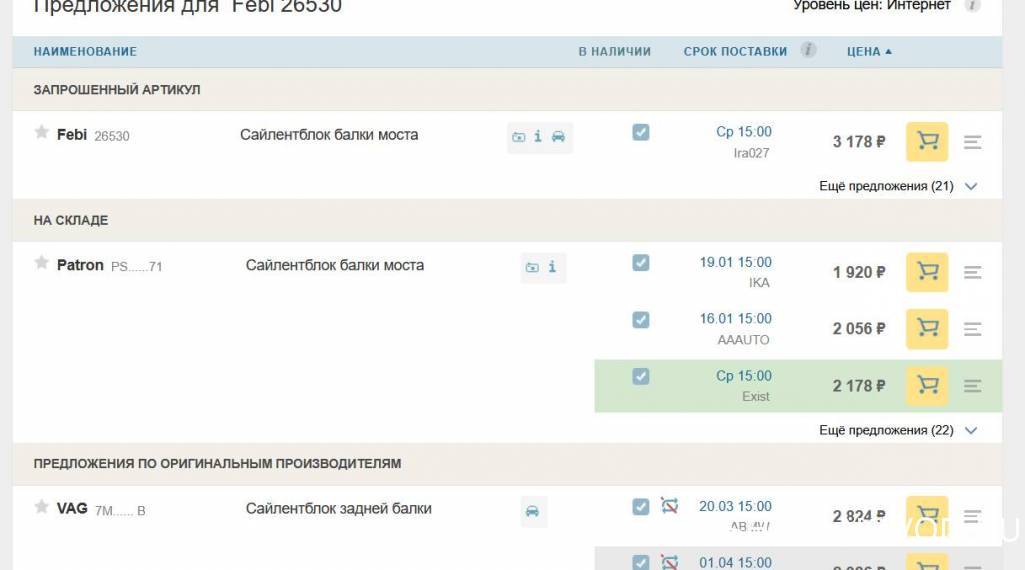Viewport: 1025px width, 570px height.
Task: Expand more offers (22) under Patron
Action: tap(897, 430)
